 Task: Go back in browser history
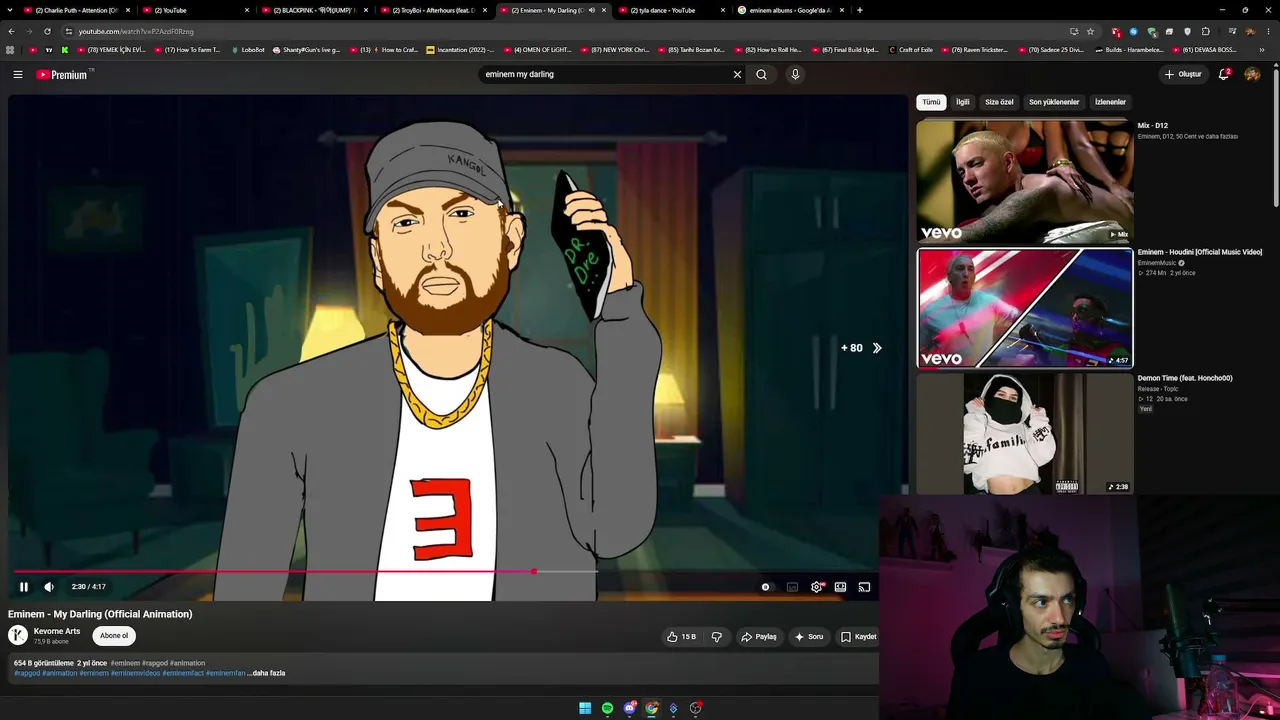tap(11, 31)
